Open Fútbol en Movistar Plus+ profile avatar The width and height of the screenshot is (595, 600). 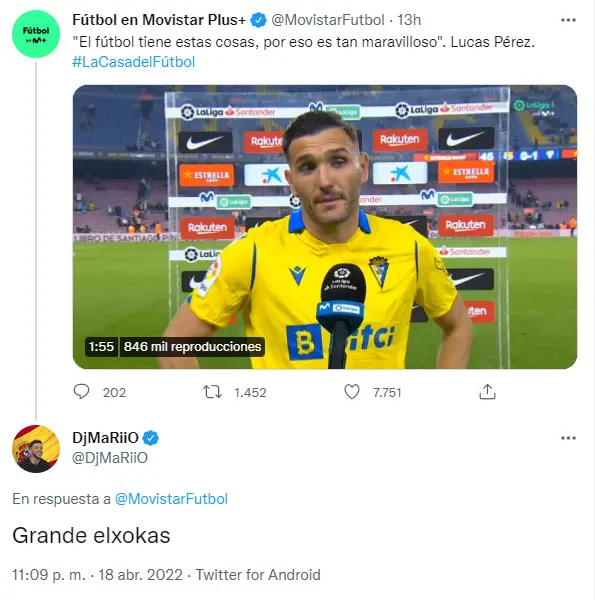[36, 34]
